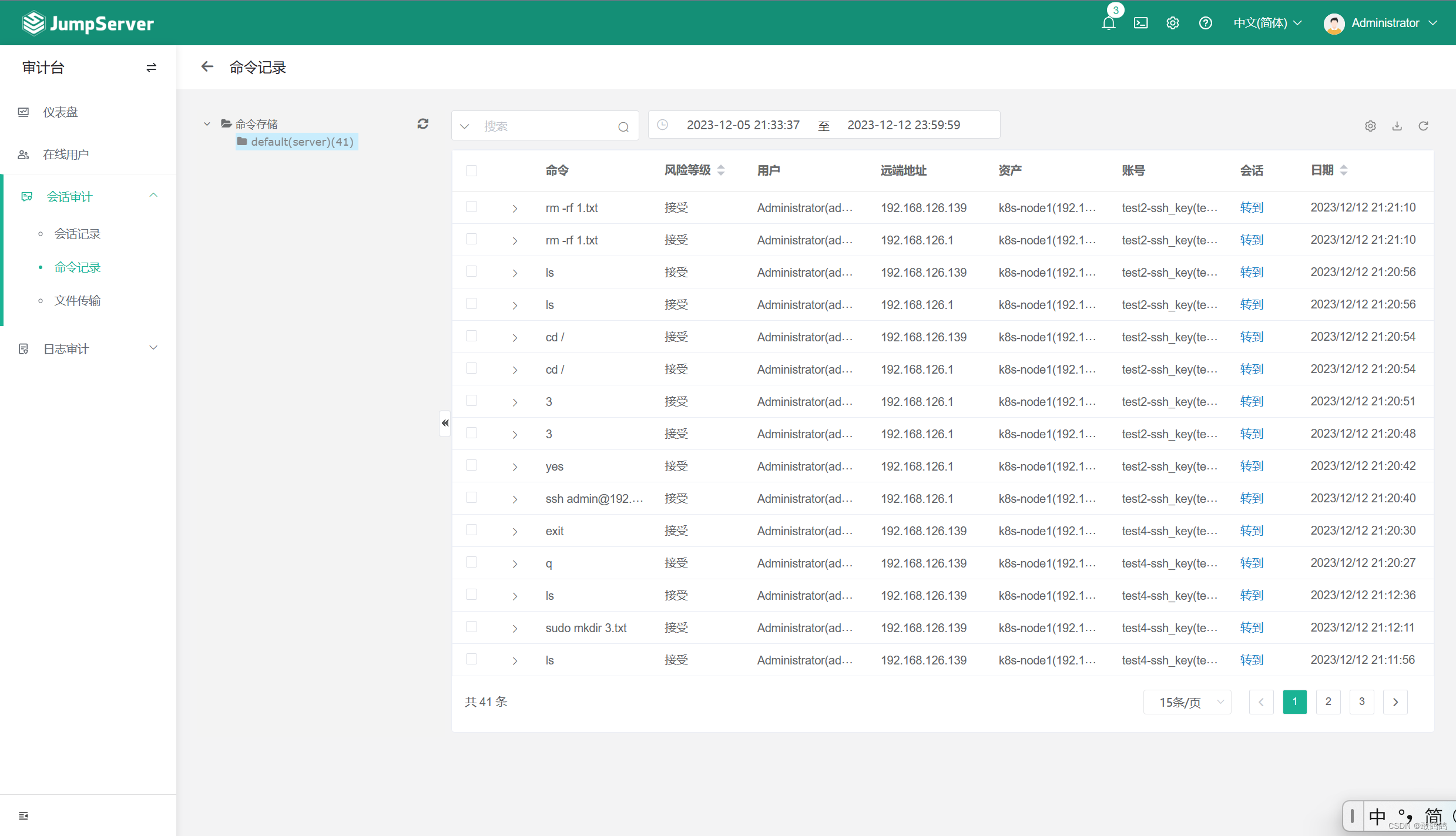Click the help question mark icon
Screen dimensions: 1456x836
click(x=1205, y=23)
